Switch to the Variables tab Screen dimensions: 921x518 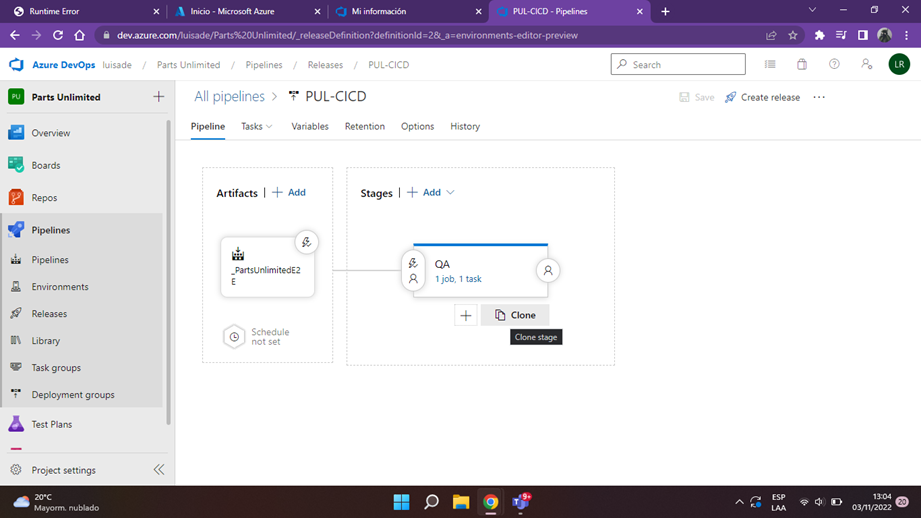(310, 126)
